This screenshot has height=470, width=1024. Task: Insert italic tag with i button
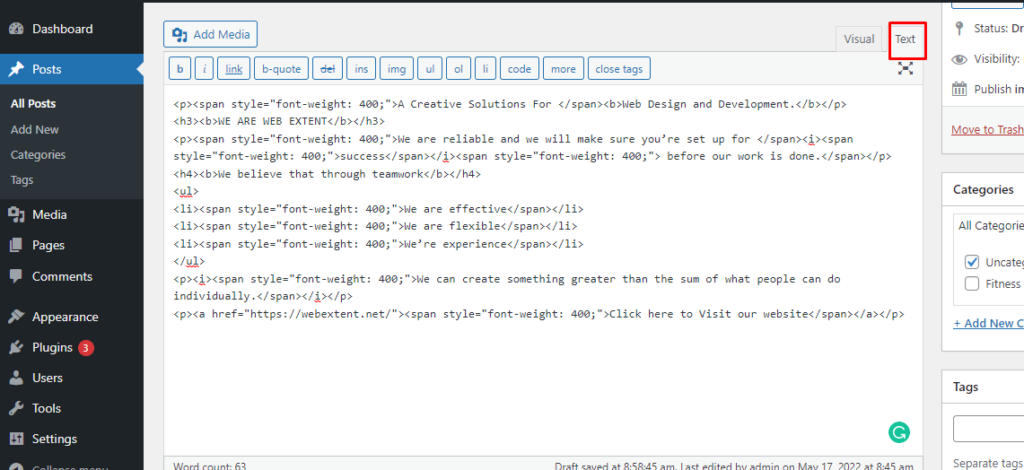[x=204, y=69]
